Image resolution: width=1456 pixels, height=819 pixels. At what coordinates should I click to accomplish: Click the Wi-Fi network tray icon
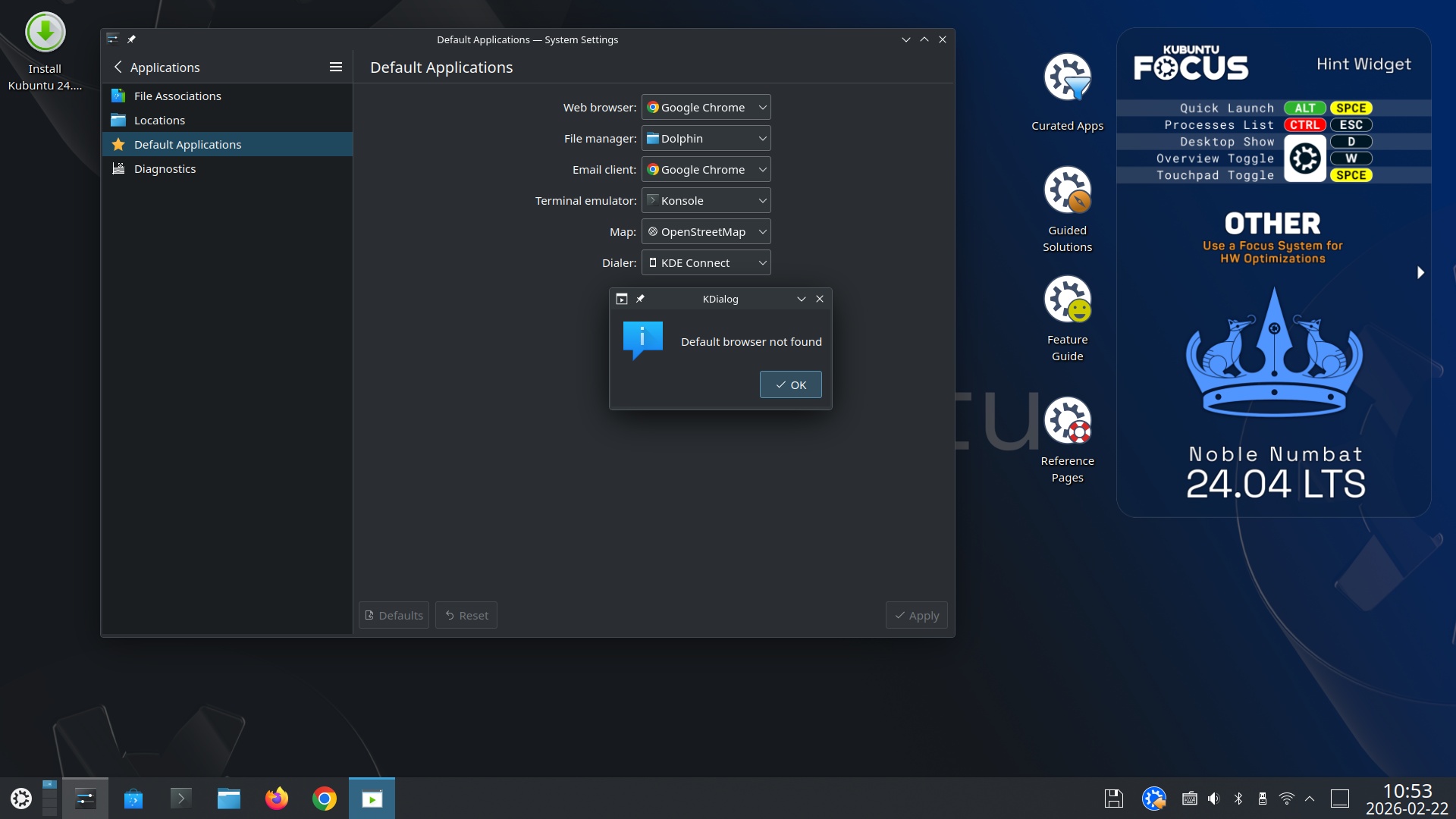click(x=1286, y=799)
